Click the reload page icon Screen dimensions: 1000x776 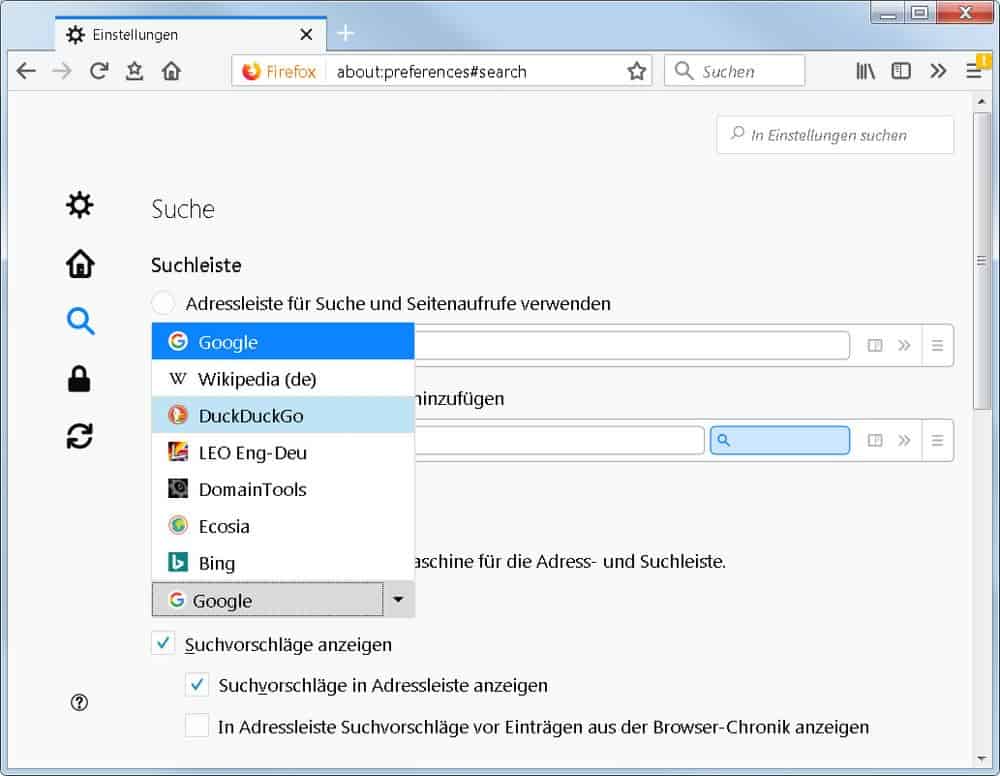(98, 71)
